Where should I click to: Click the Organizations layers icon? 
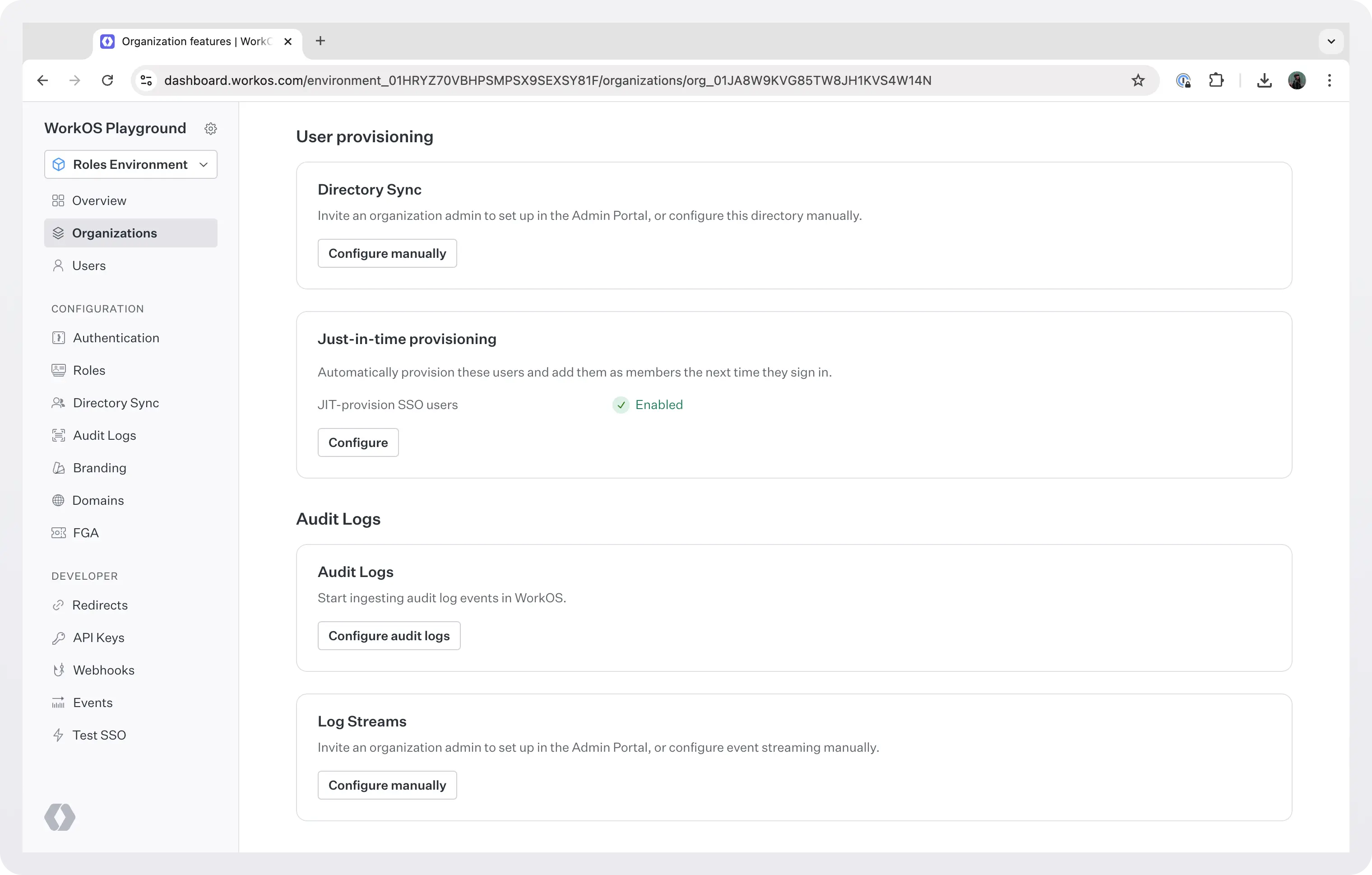pos(58,233)
